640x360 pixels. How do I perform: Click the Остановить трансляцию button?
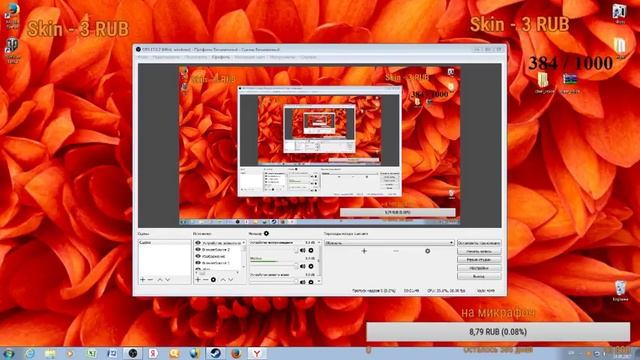479,243
